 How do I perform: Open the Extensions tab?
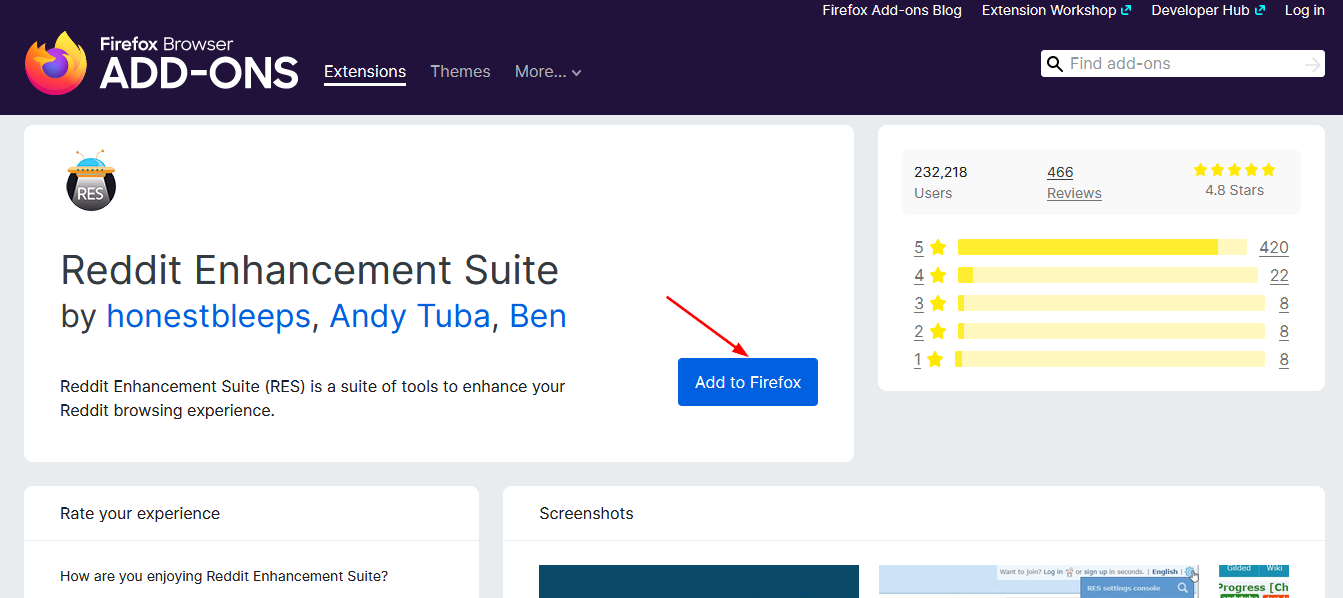point(365,72)
